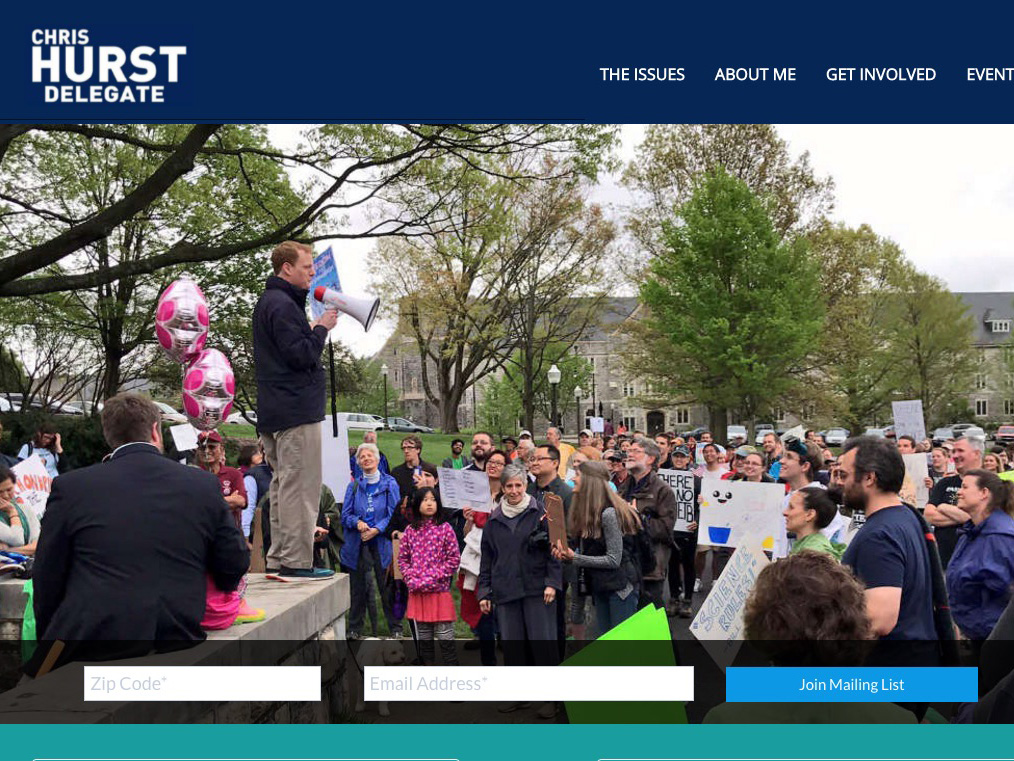Open The Issues menu item
Image resolution: width=1014 pixels, height=761 pixels.
tap(642, 75)
